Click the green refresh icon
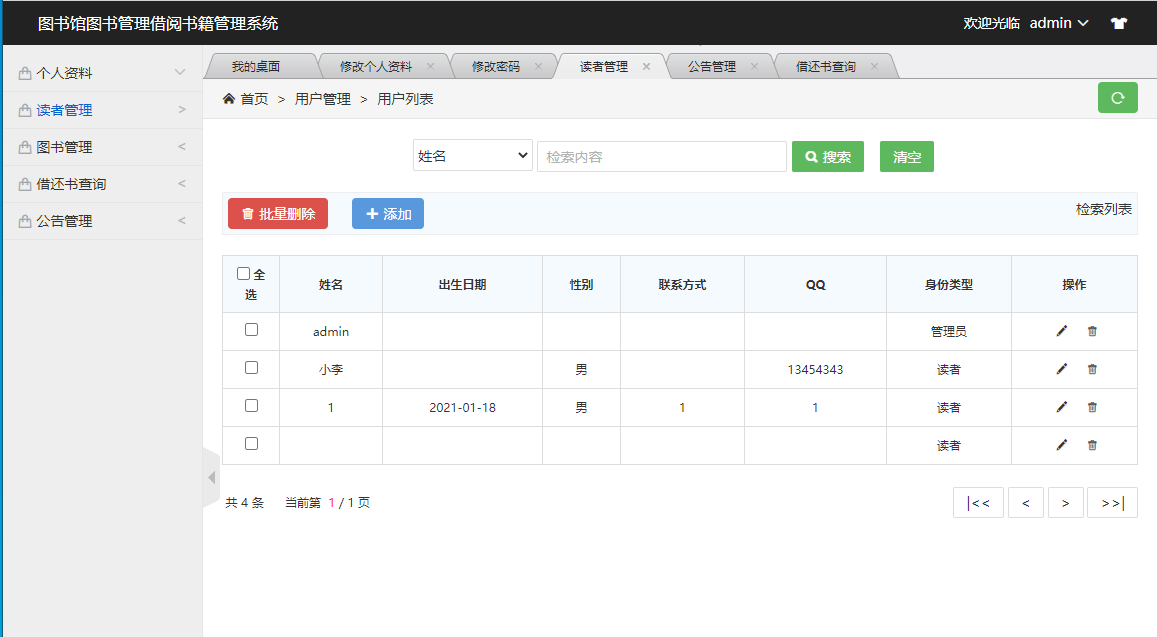1157x637 pixels. 1117,97
